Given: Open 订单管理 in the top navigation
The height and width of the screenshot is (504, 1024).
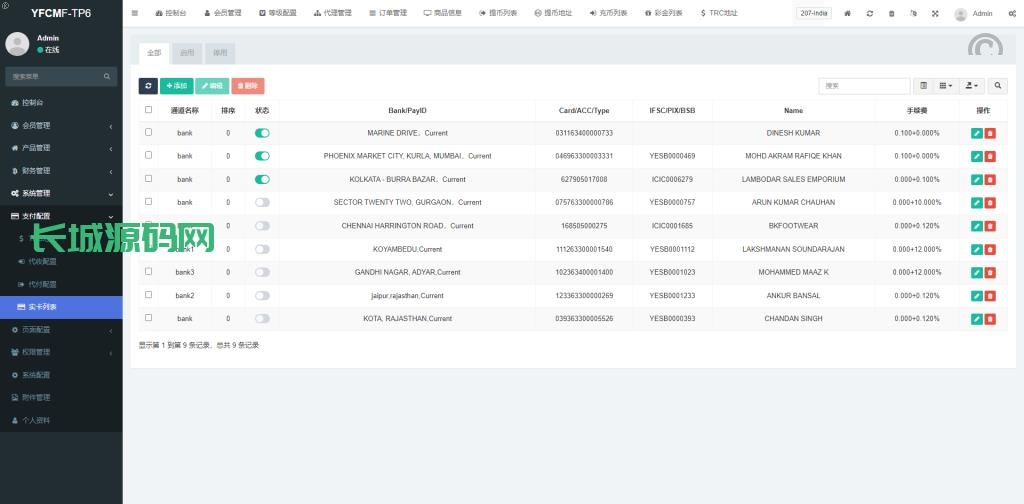Looking at the screenshot, I should [388, 14].
